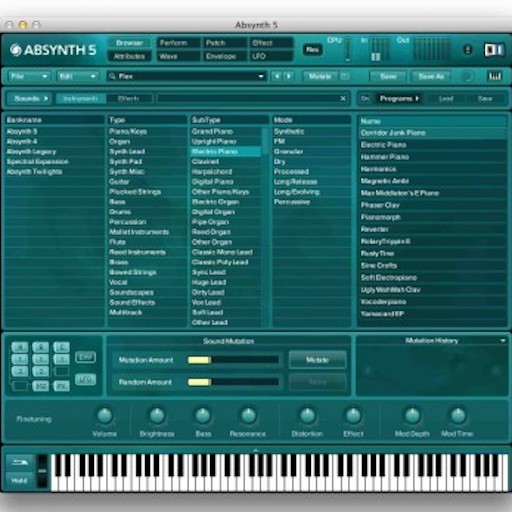Image resolution: width=512 pixels, height=512 pixels.
Task: Toggle the LFO module button in mutation panel
Action: pyautogui.click(x=86, y=379)
